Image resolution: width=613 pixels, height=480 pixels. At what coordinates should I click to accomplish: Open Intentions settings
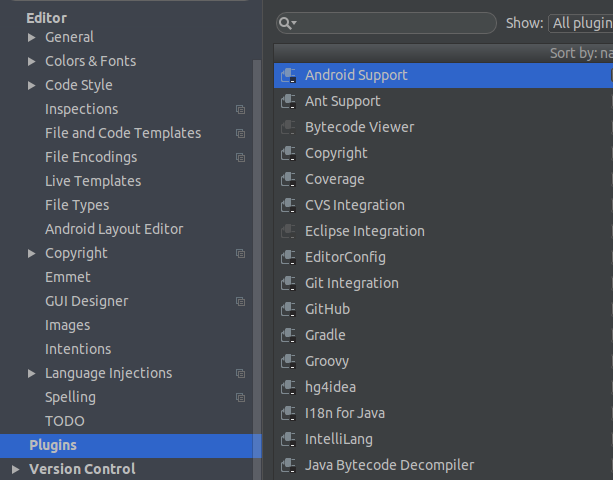point(78,349)
